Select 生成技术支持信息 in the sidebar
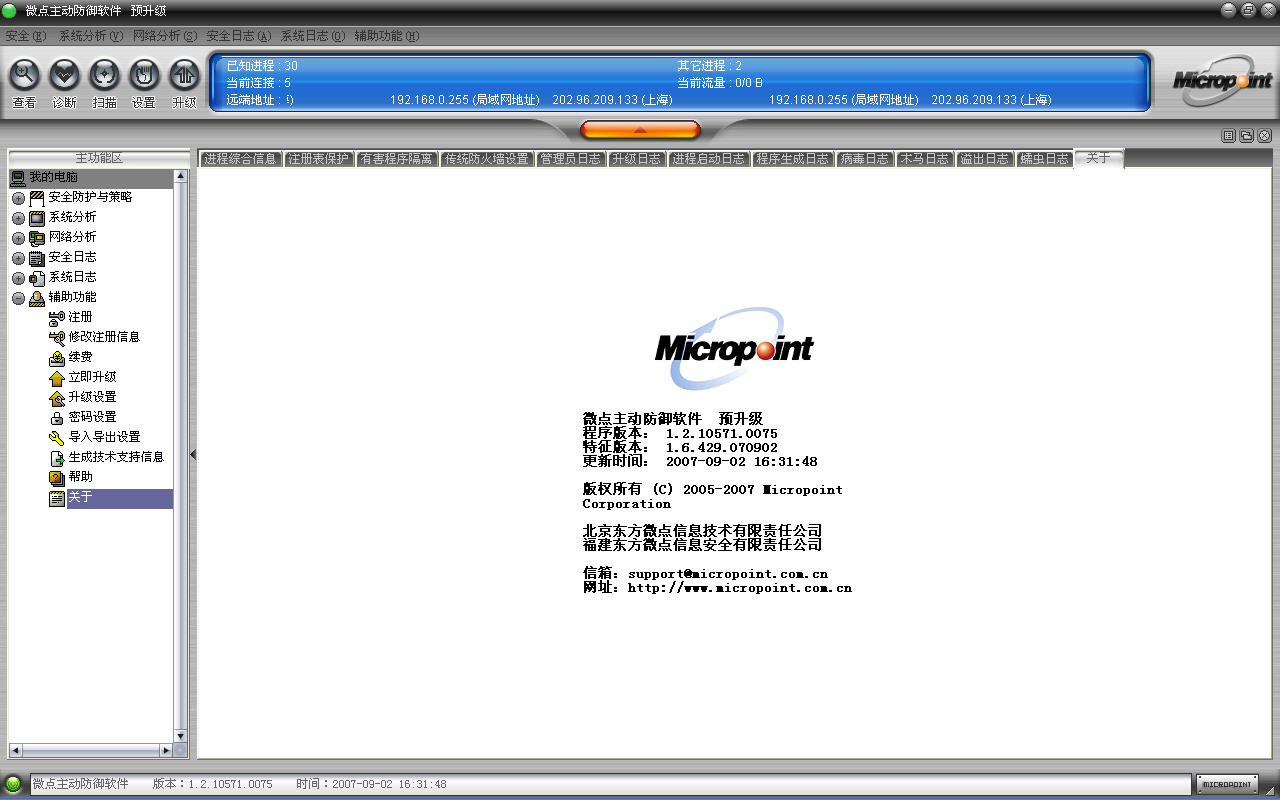The width and height of the screenshot is (1280, 800). (x=115, y=457)
